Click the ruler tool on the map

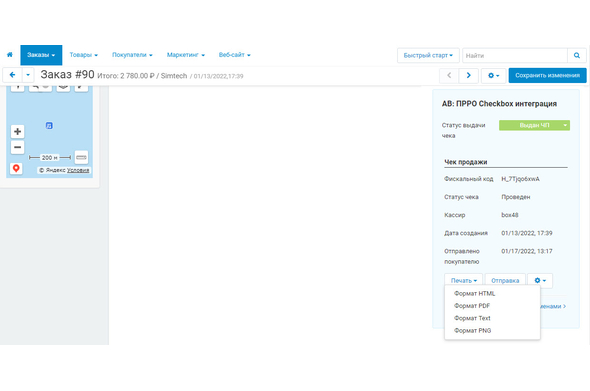[x=81, y=157]
